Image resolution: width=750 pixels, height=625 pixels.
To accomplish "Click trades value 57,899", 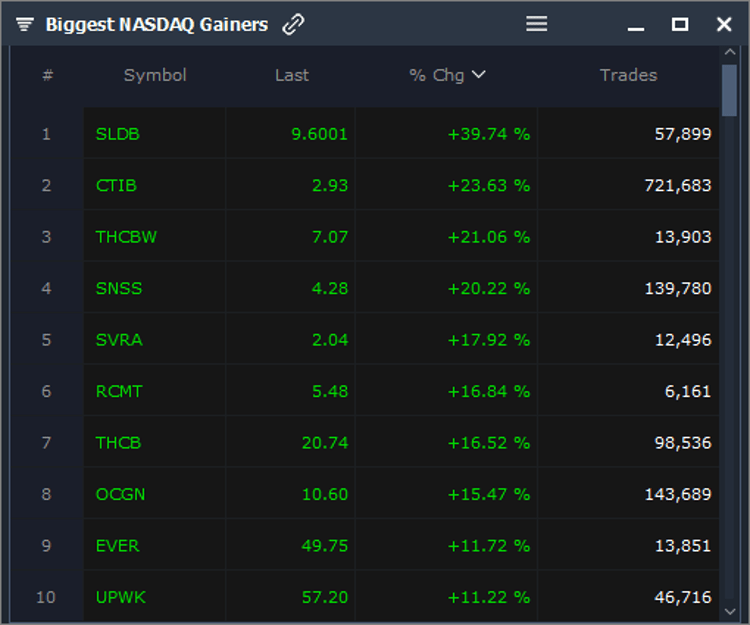I will click(x=683, y=134).
